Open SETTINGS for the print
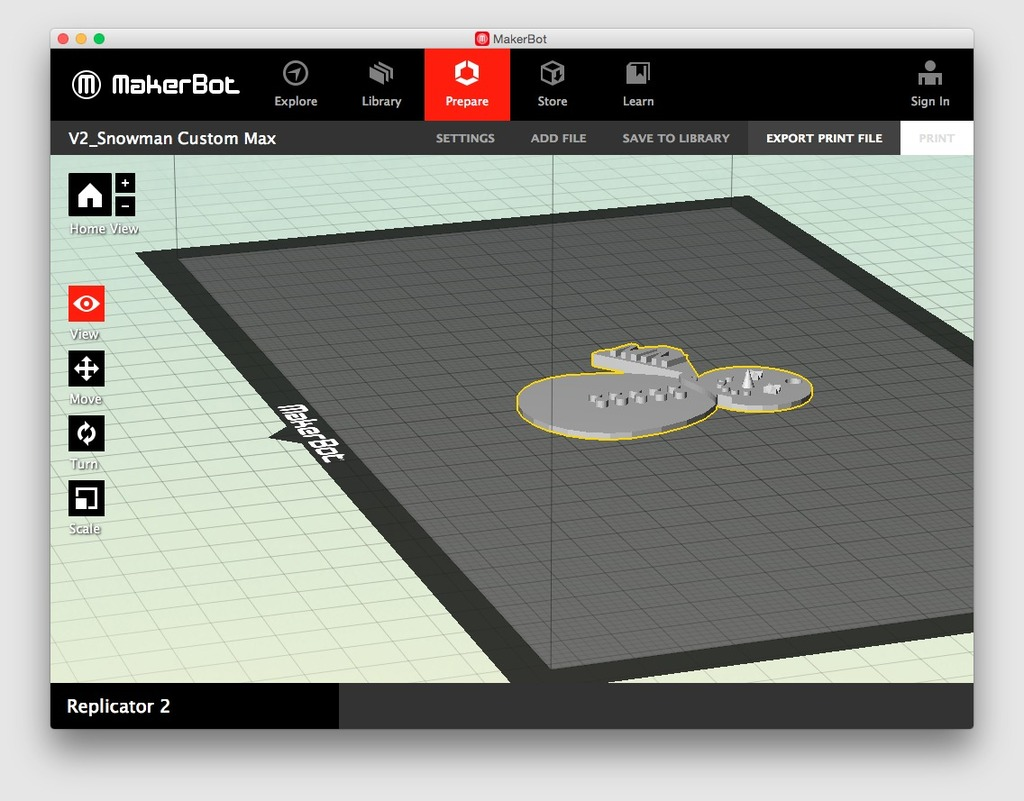The image size is (1024, 801). tap(465, 138)
